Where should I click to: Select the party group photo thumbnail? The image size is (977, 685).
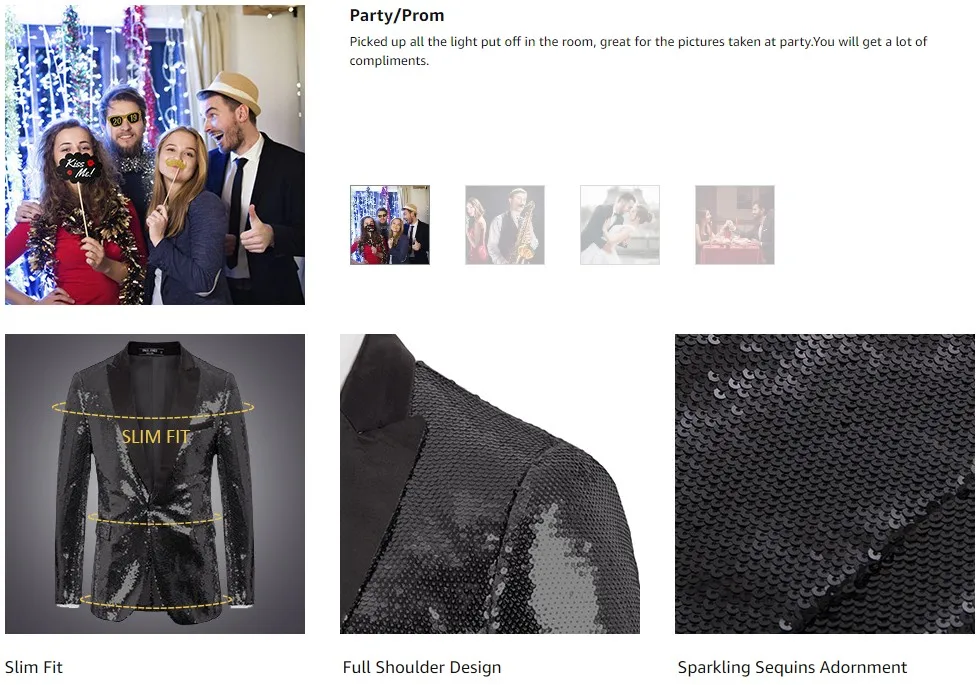tap(389, 224)
